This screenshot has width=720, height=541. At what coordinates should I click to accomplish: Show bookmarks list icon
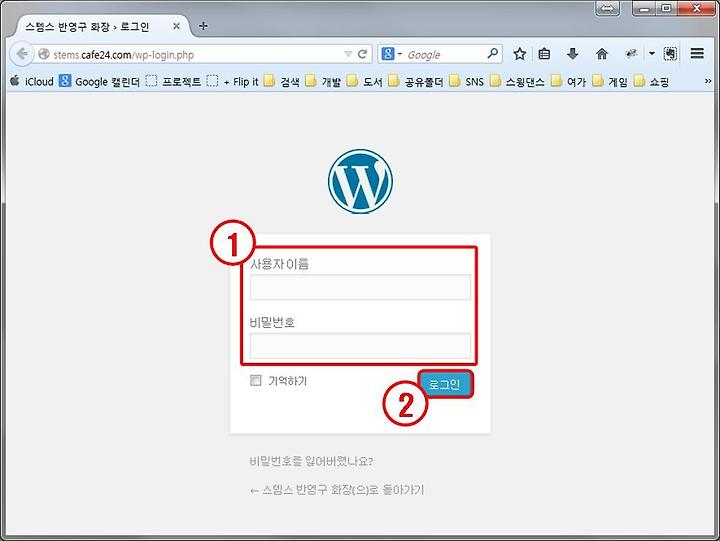(x=544, y=54)
